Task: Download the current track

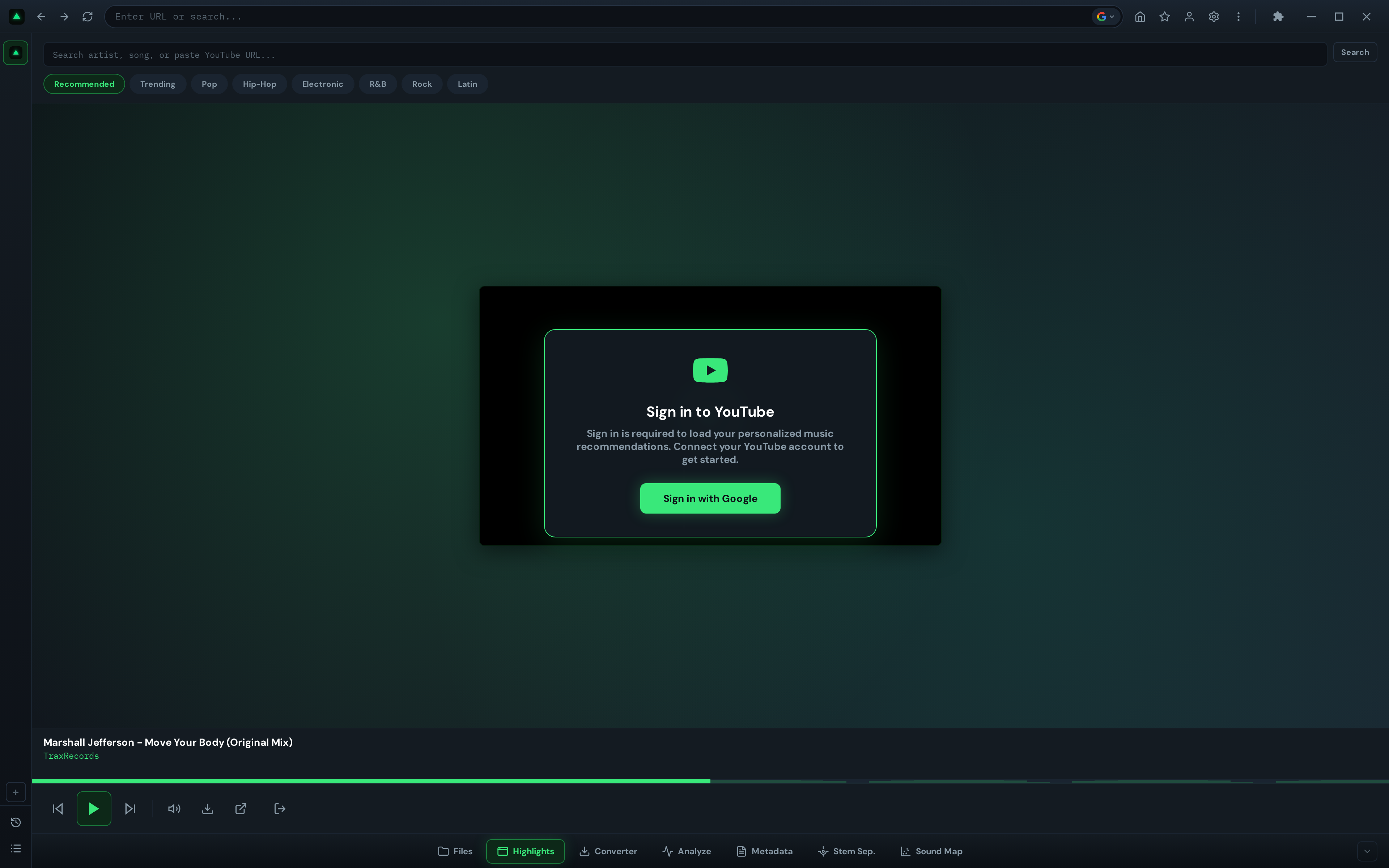Action: pyautogui.click(x=208, y=808)
